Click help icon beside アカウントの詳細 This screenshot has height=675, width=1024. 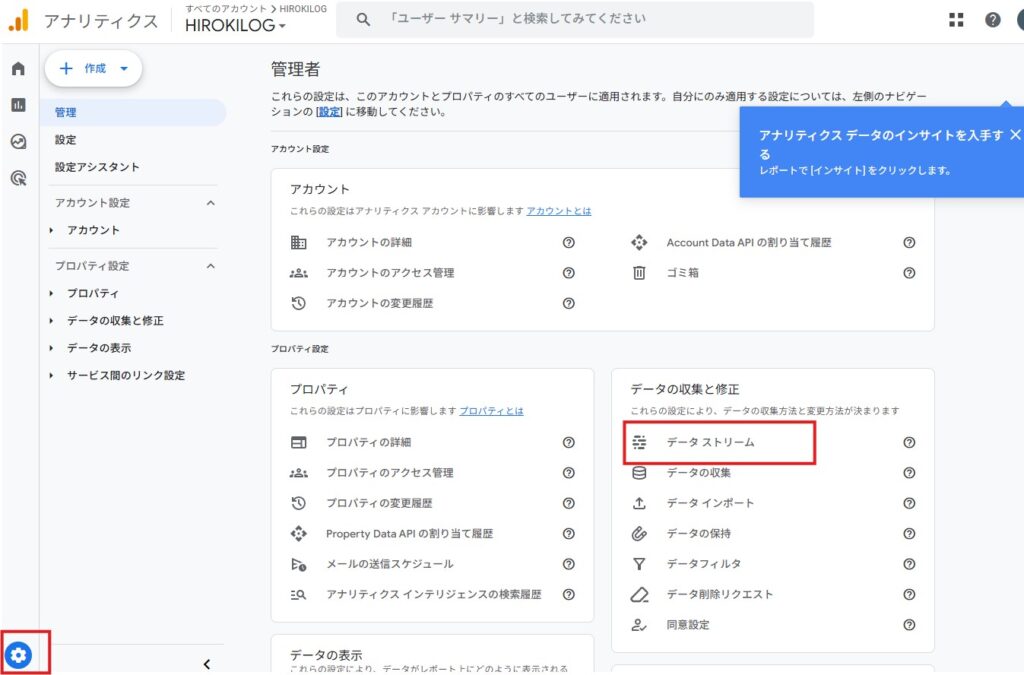point(569,242)
